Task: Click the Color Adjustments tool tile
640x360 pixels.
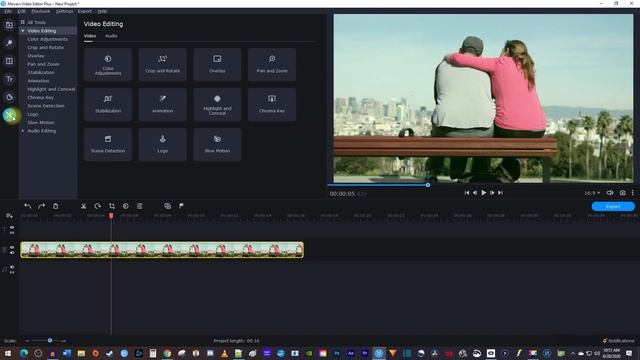Action: [108, 64]
